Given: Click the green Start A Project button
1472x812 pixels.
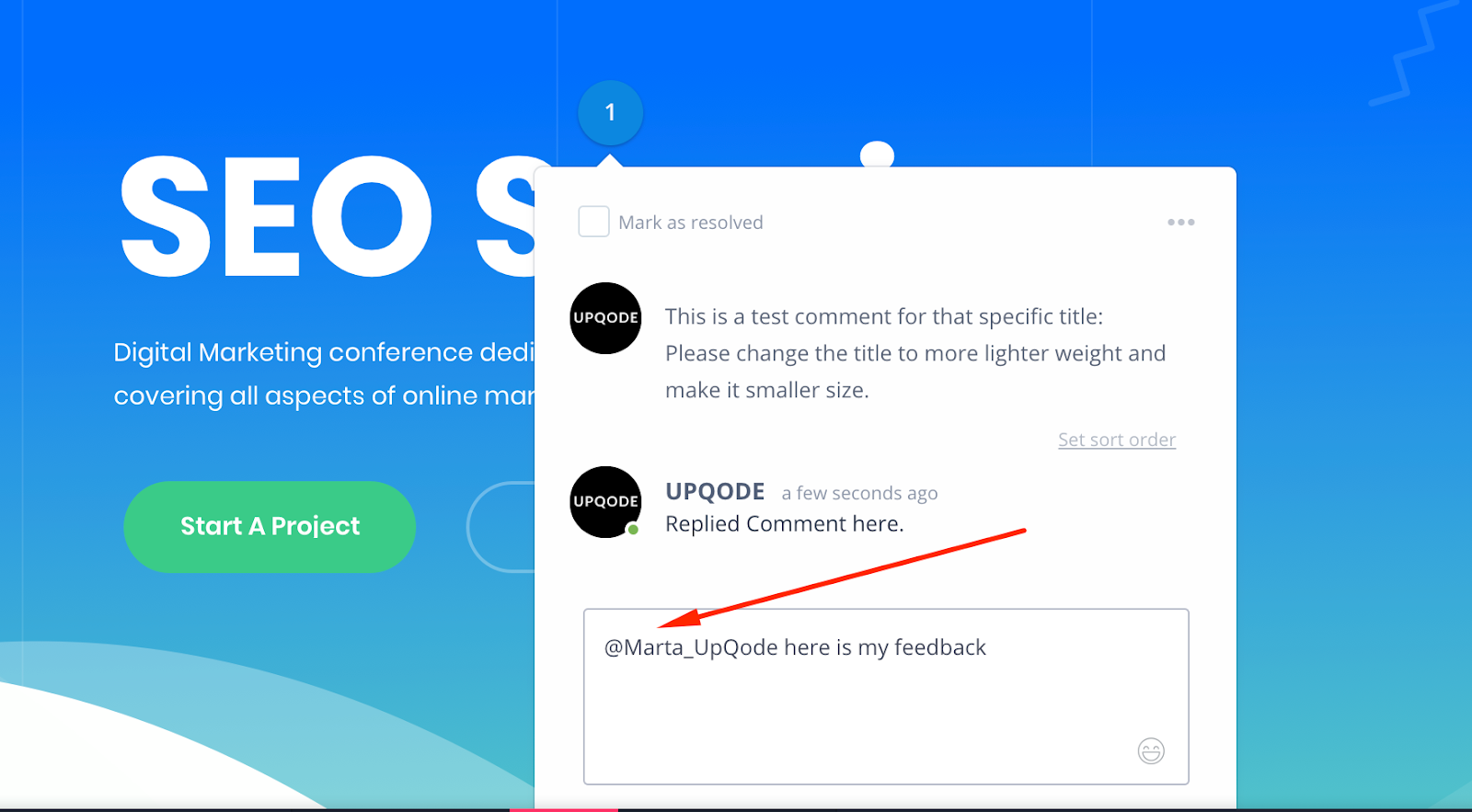Looking at the screenshot, I should click(270, 527).
